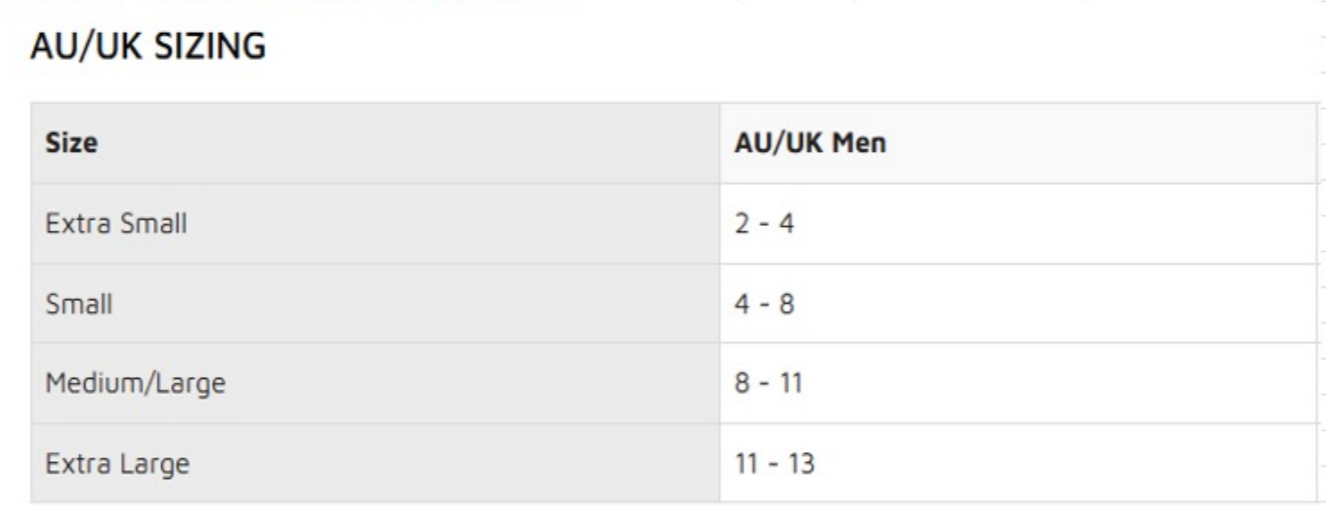This screenshot has height=508, width=1326.
Task: Select the "Extra Large" size label
Action: 117,464
